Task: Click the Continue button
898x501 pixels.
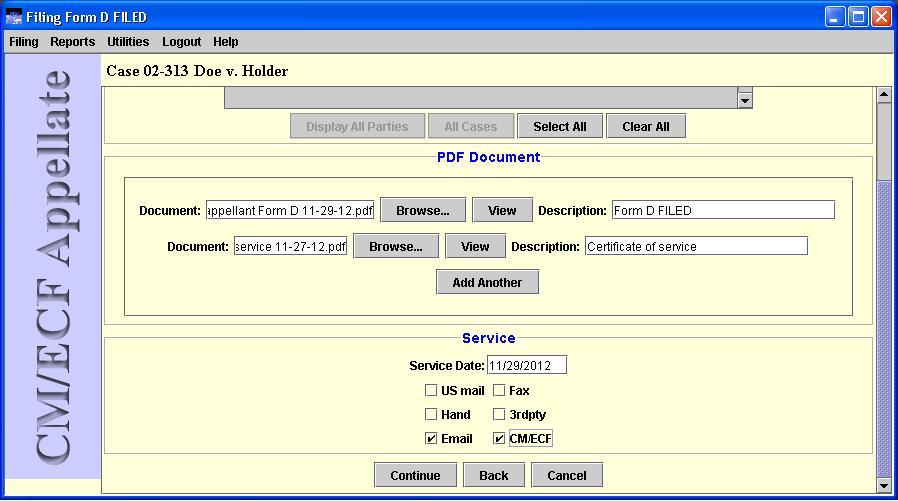Action: point(415,475)
